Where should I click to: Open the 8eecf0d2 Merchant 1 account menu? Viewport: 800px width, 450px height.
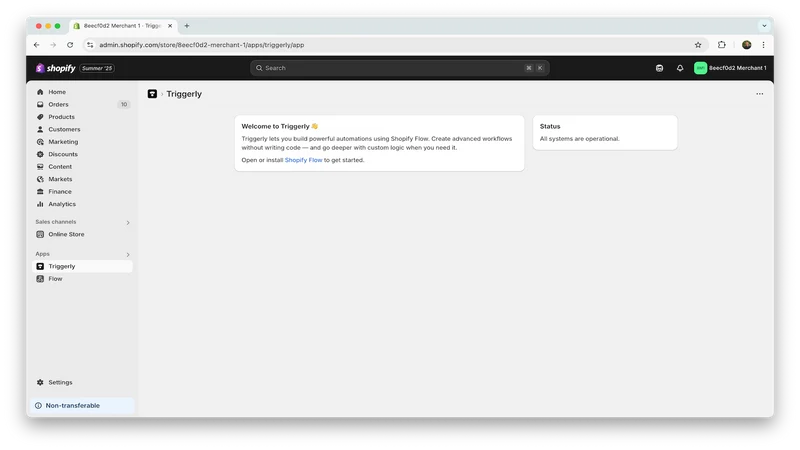pyautogui.click(x=730, y=68)
